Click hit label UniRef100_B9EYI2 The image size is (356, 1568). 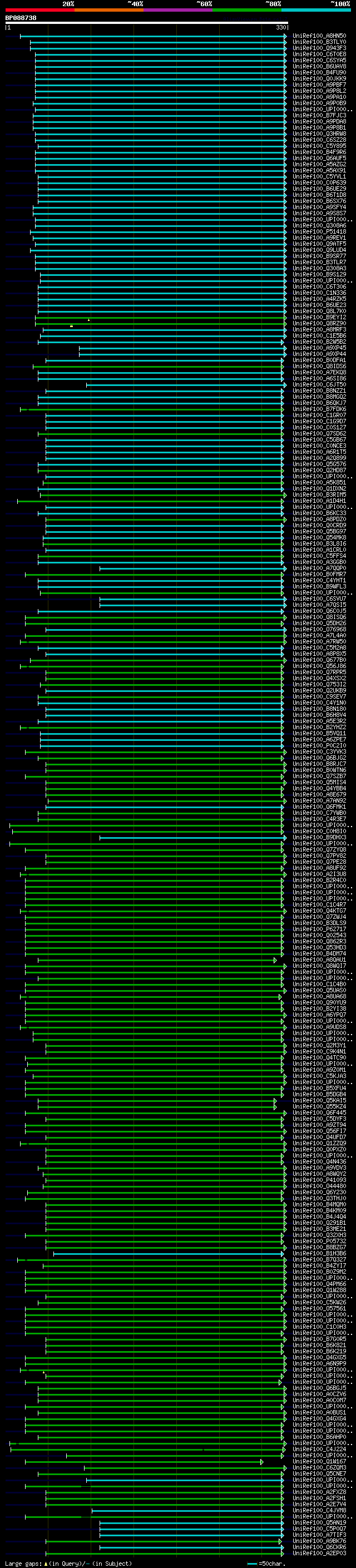[319, 317]
